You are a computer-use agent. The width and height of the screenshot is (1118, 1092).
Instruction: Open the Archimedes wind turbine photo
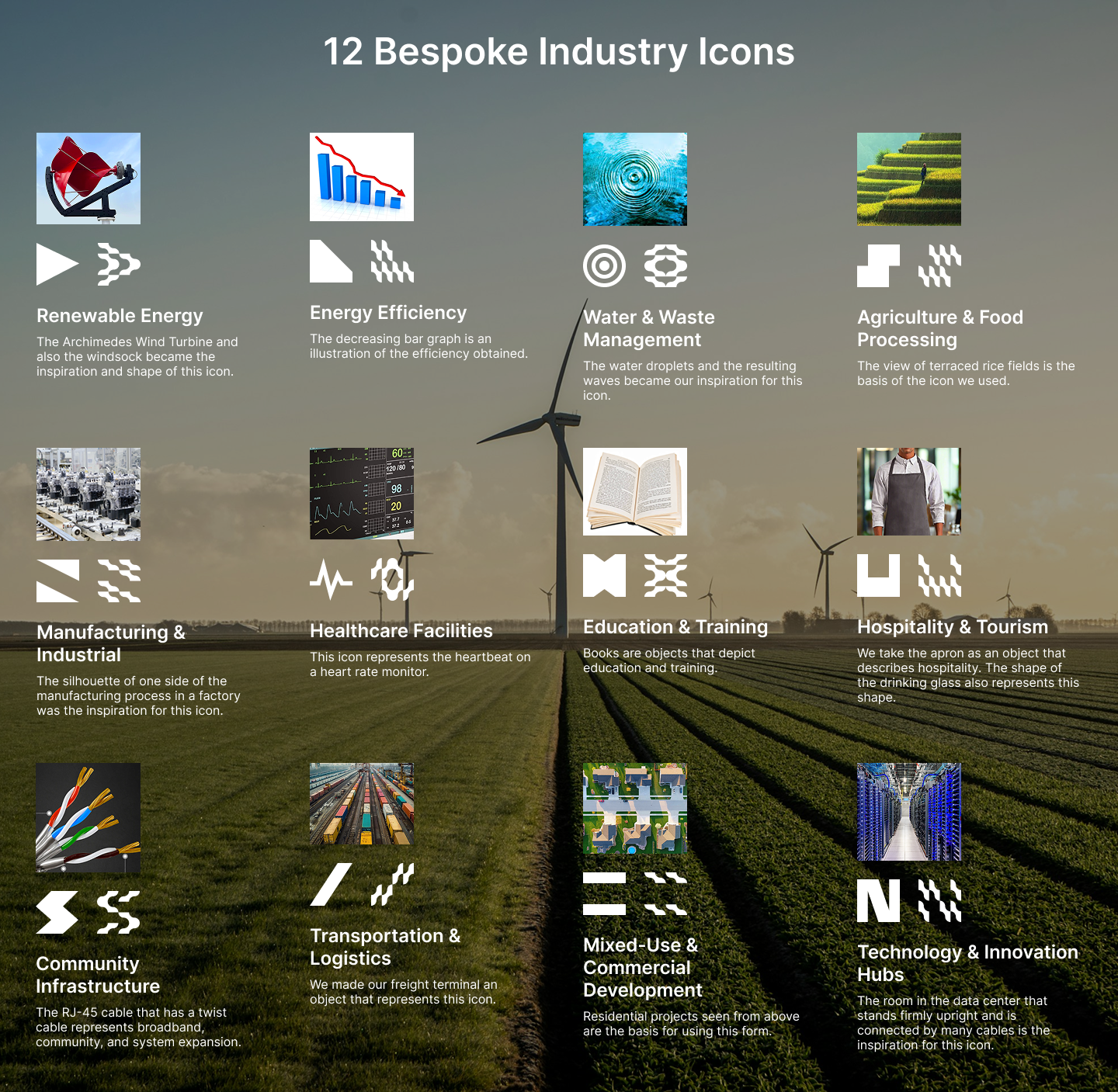tap(89, 179)
